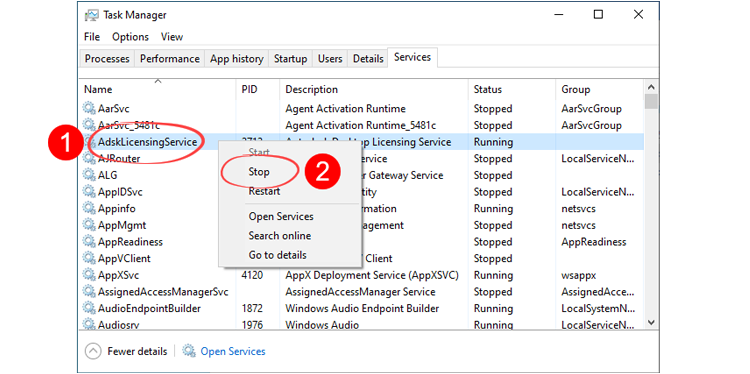Open the Options menu
The width and height of the screenshot is (750, 374).
point(131,37)
